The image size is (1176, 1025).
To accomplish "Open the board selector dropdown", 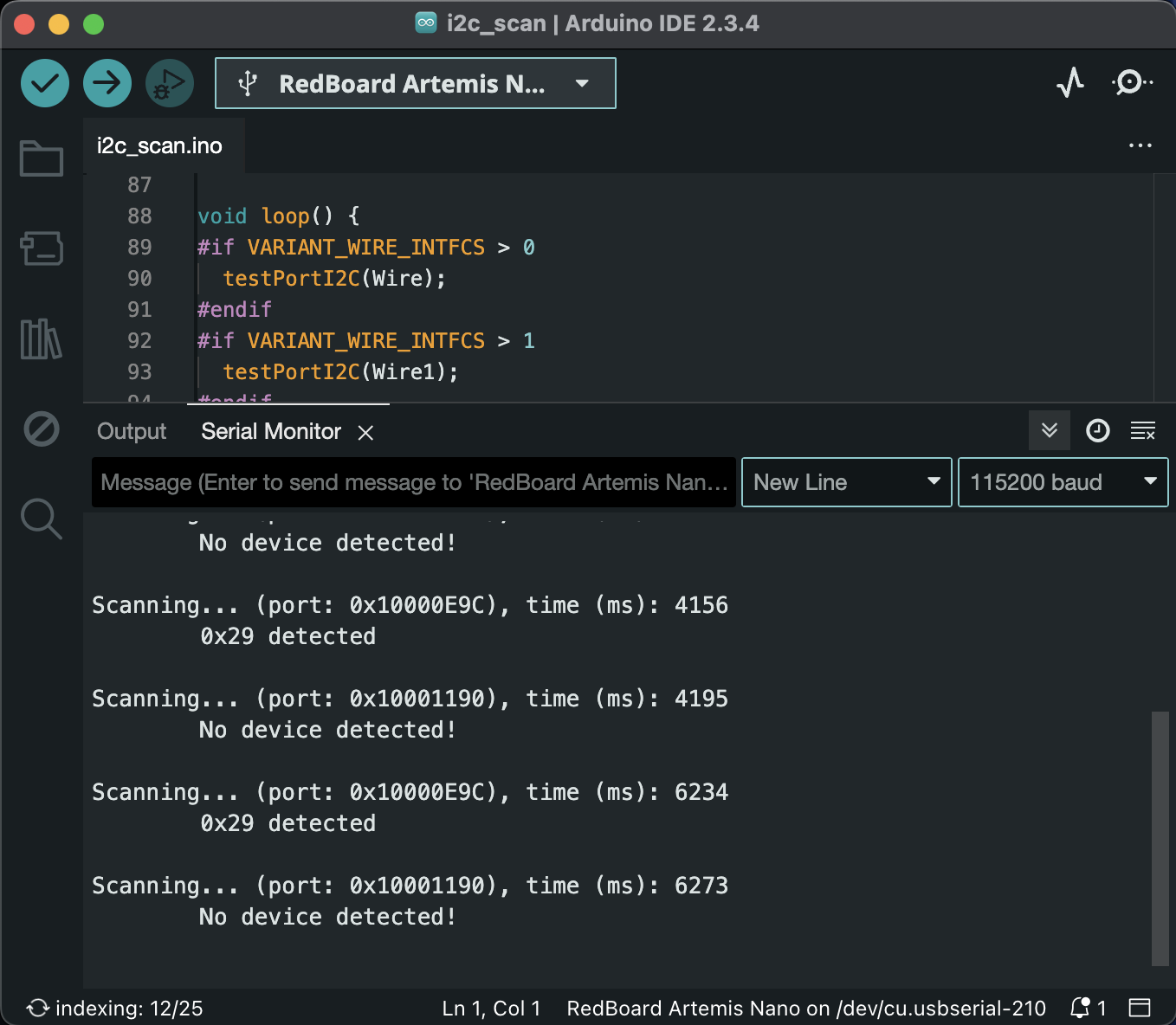I will (x=416, y=83).
